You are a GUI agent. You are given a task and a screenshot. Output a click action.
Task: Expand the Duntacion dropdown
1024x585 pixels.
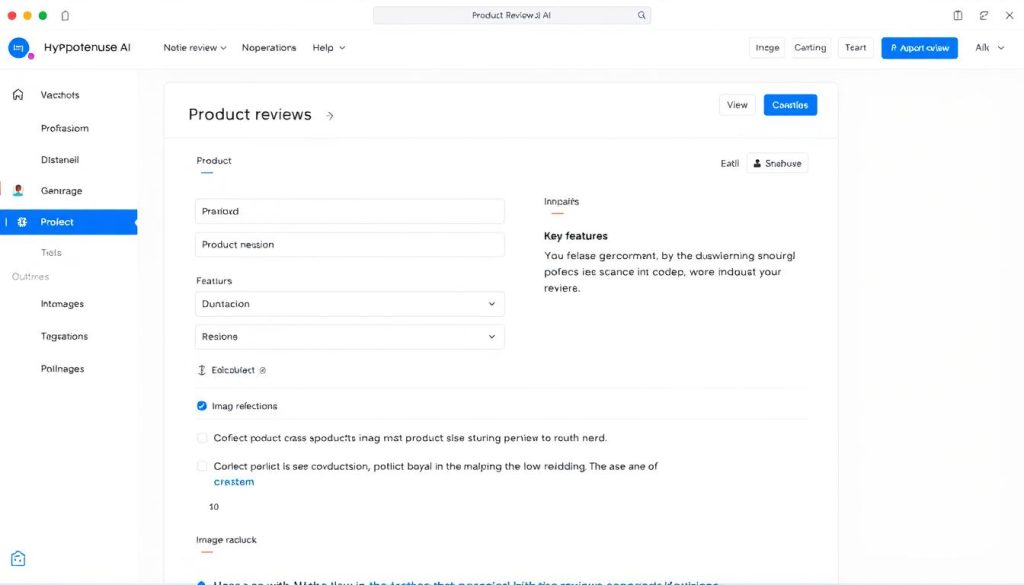491,304
